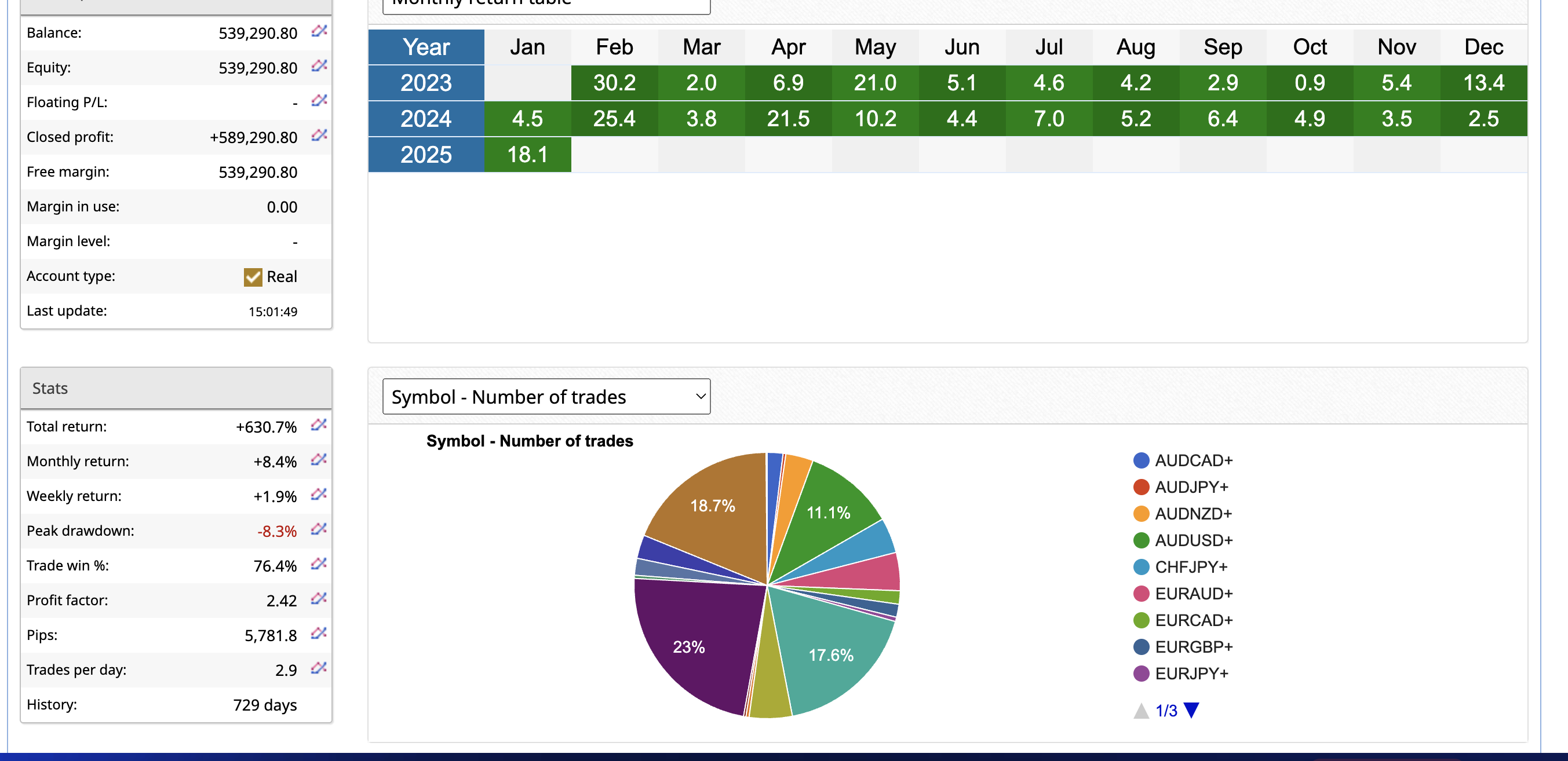Viewport: 1568px width, 761px height.
Task: Select the 2024 year row header
Action: click(x=426, y=119)
